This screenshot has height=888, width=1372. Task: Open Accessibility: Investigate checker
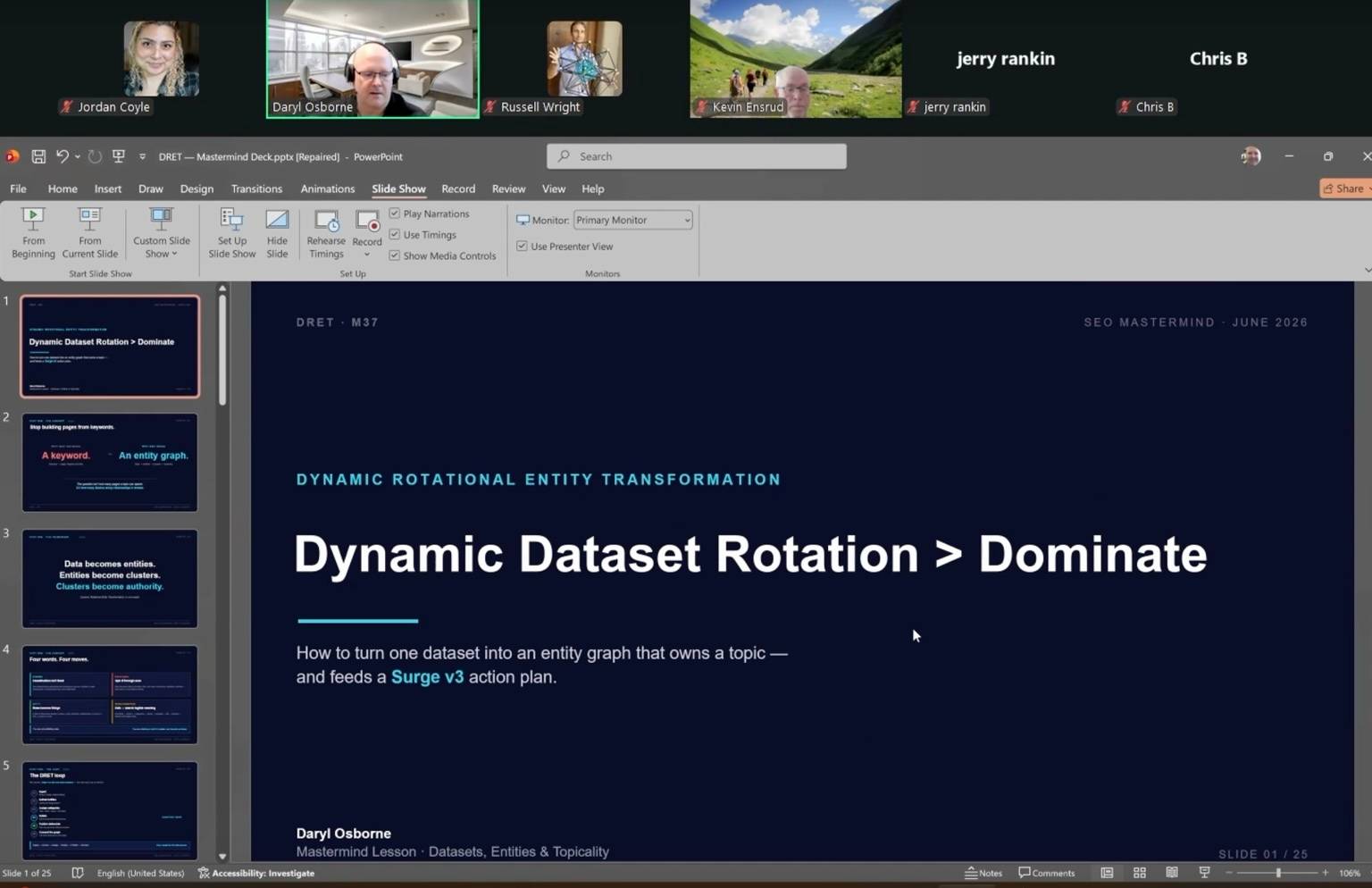tap(256, 873)
